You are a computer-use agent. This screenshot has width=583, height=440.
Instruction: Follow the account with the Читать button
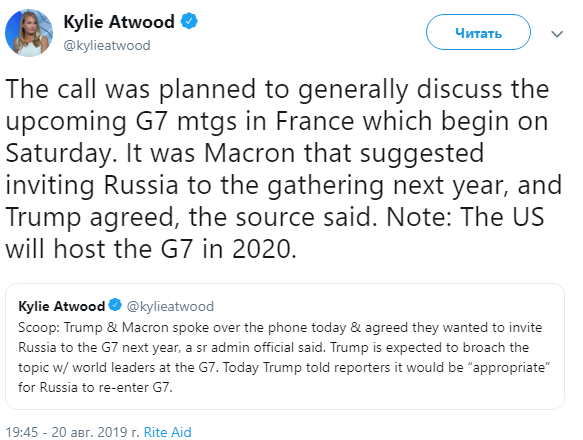478,32
